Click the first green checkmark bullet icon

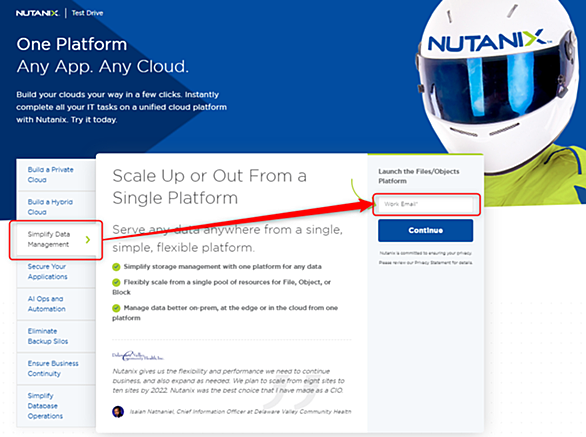116,267
